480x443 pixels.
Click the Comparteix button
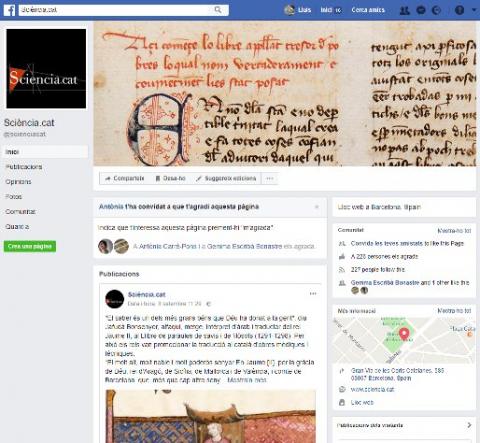coord(125,179)
